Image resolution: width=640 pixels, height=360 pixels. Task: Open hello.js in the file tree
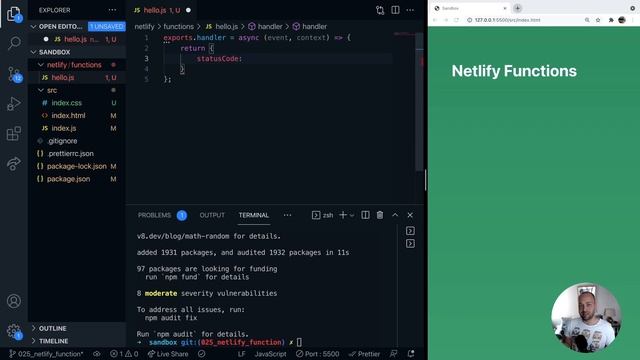[77, 78]
